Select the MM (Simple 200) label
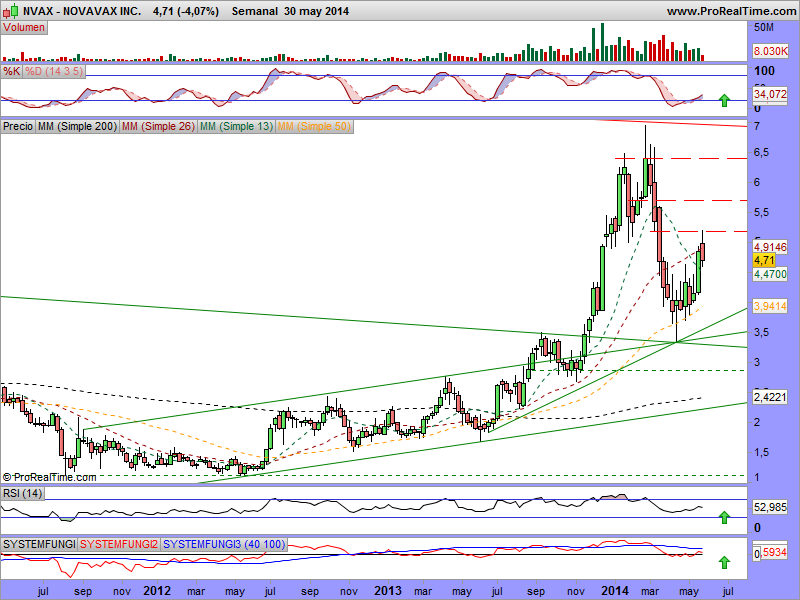This screenshot has width=800, height=600. tap(77, 126)
